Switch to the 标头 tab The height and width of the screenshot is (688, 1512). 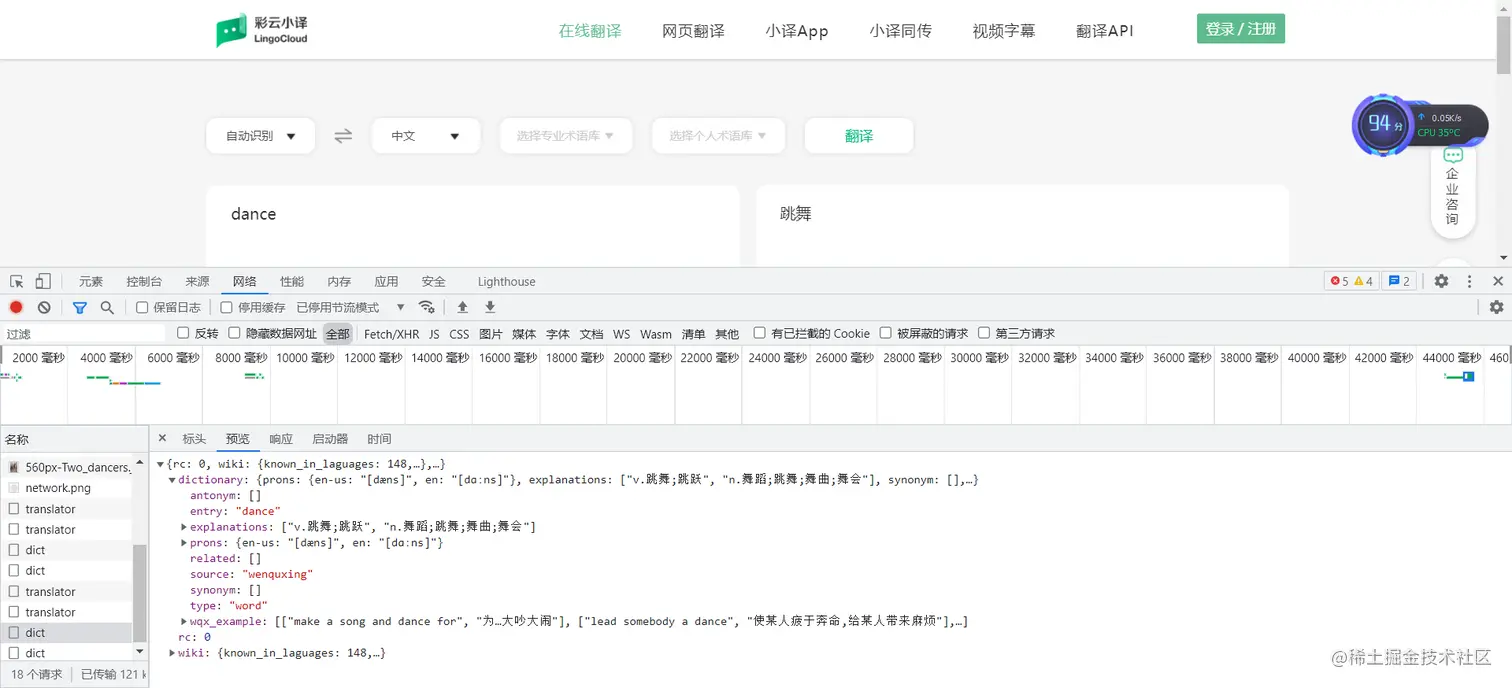[x=194, y=439]
